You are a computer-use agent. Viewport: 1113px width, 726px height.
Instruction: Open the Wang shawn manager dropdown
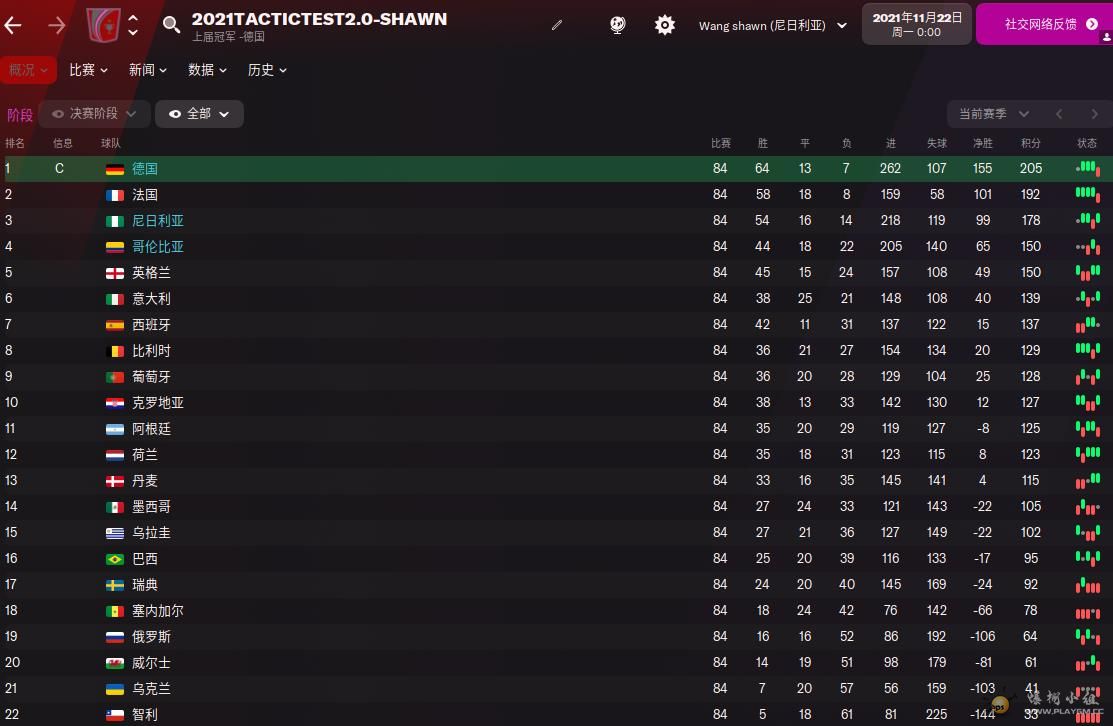click(x=773, y=26)
